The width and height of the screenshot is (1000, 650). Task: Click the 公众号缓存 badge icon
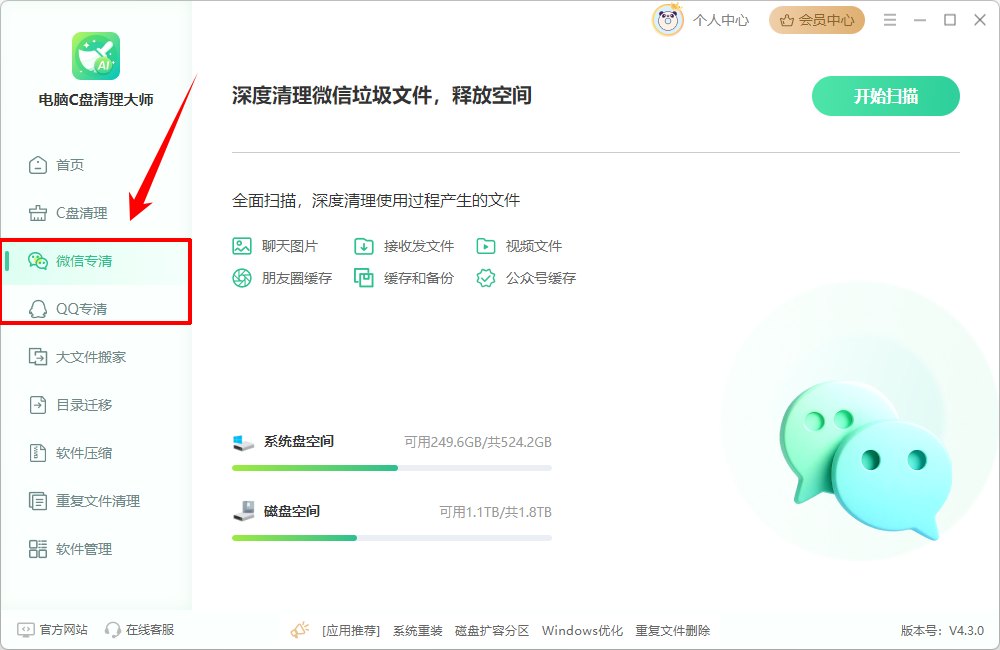tap(485, 278)
